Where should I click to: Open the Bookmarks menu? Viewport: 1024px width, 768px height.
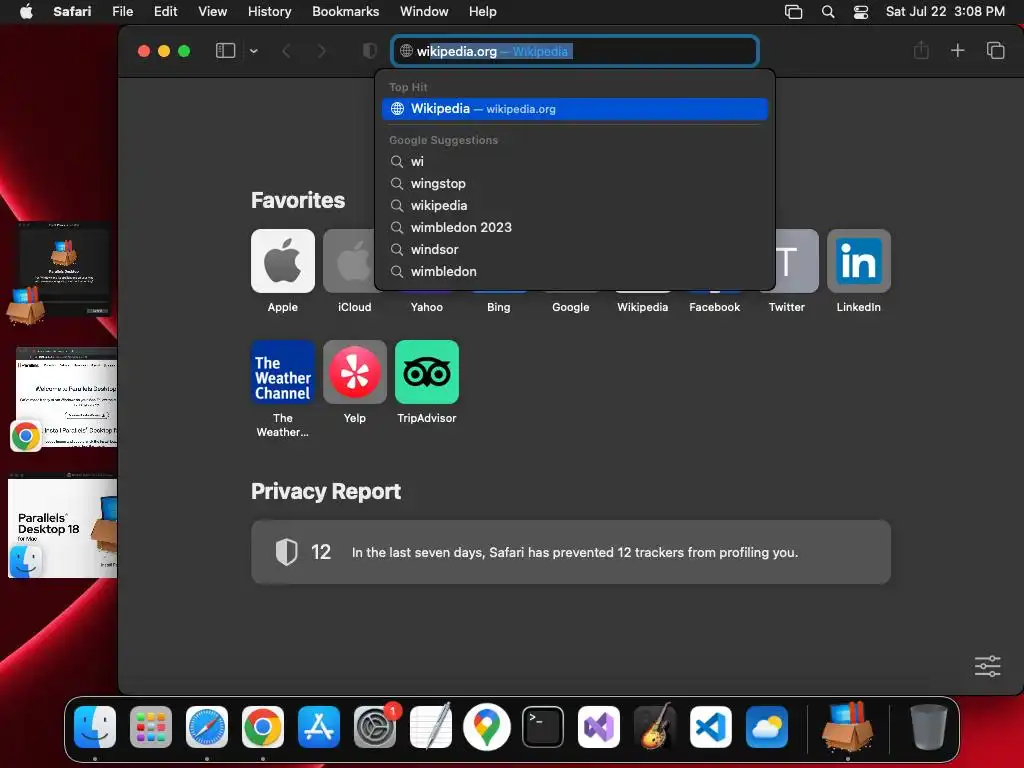click(x=345, y=12)
